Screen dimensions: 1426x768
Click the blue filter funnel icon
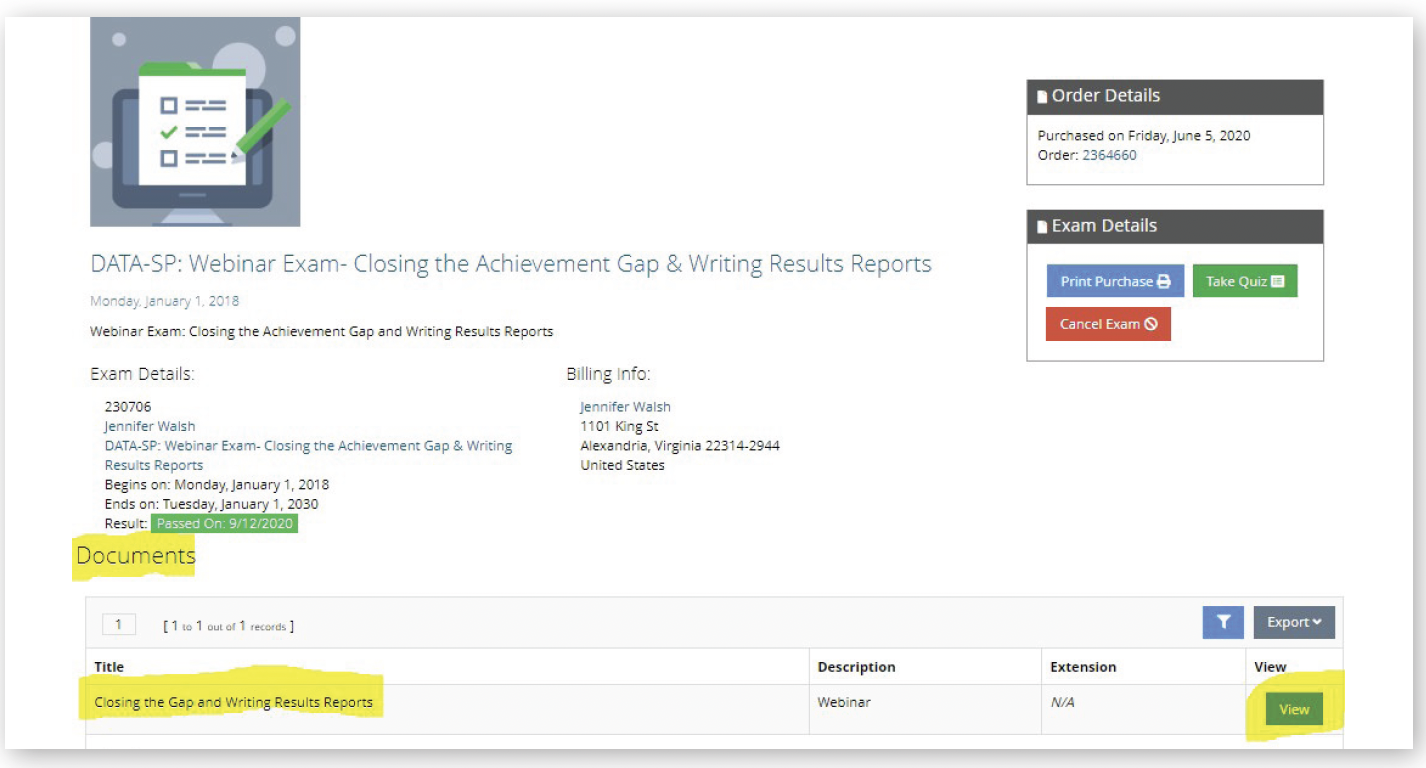pyautogui.click(x=1223, y=622)
